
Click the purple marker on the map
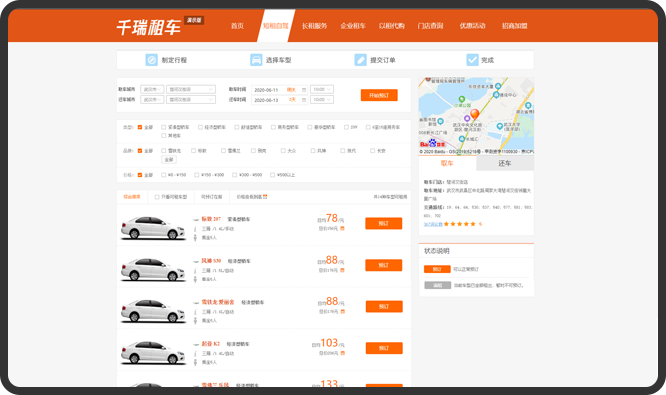467,118
